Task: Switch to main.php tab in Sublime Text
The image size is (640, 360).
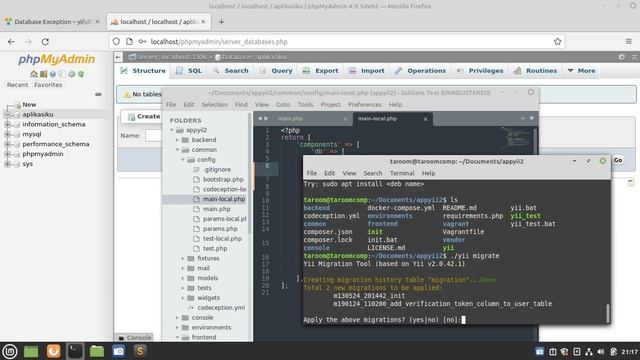Action: (x=290, y=119)
